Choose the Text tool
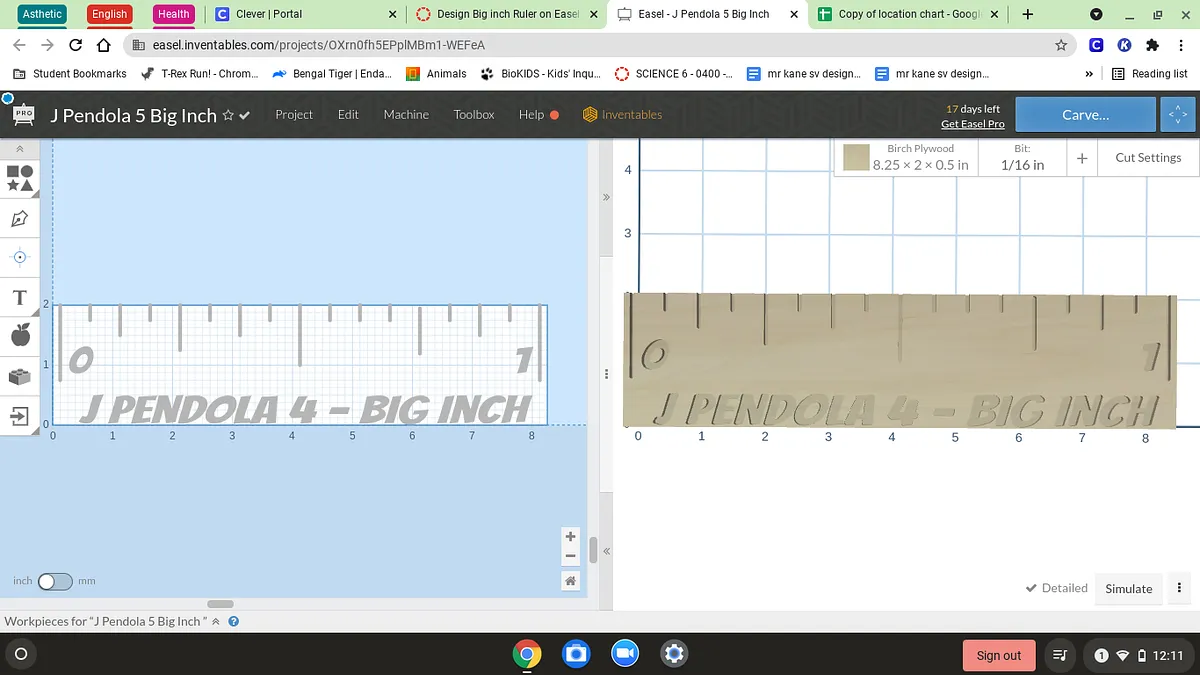Image resolution: width=1200 pixels, height=675 pixels. point(20,298)
